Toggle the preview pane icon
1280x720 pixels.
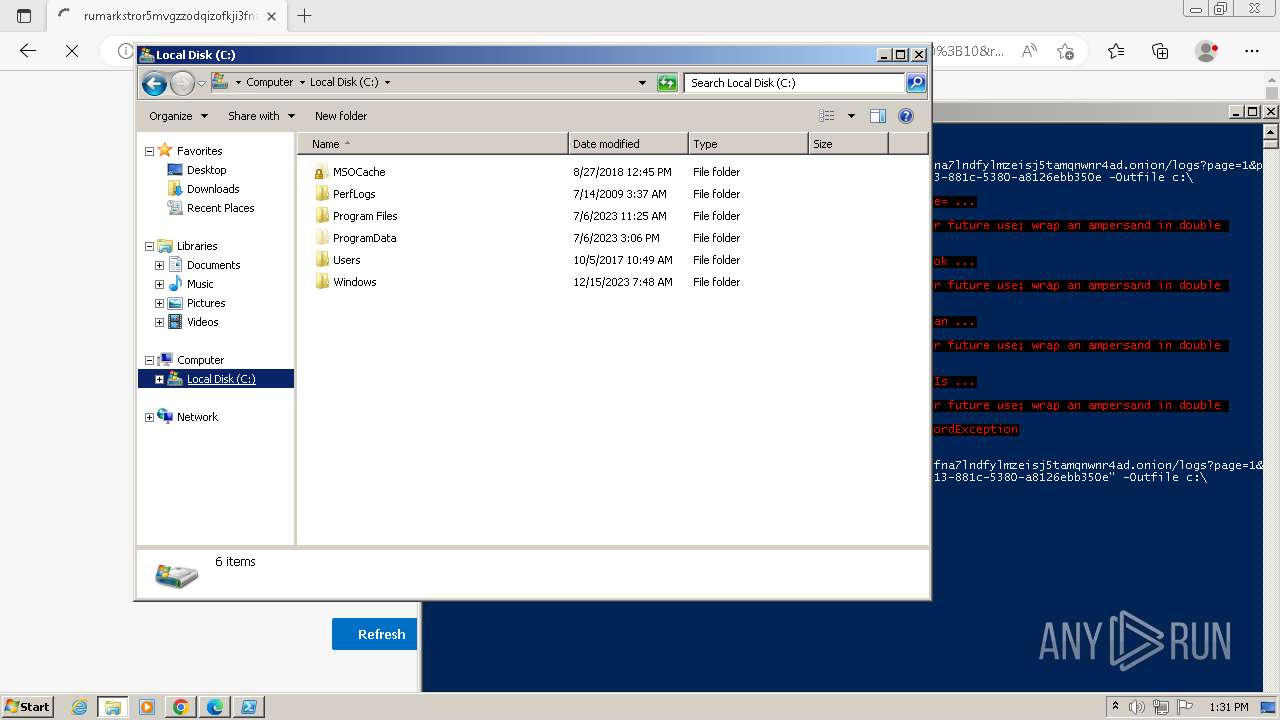[878, 116]
